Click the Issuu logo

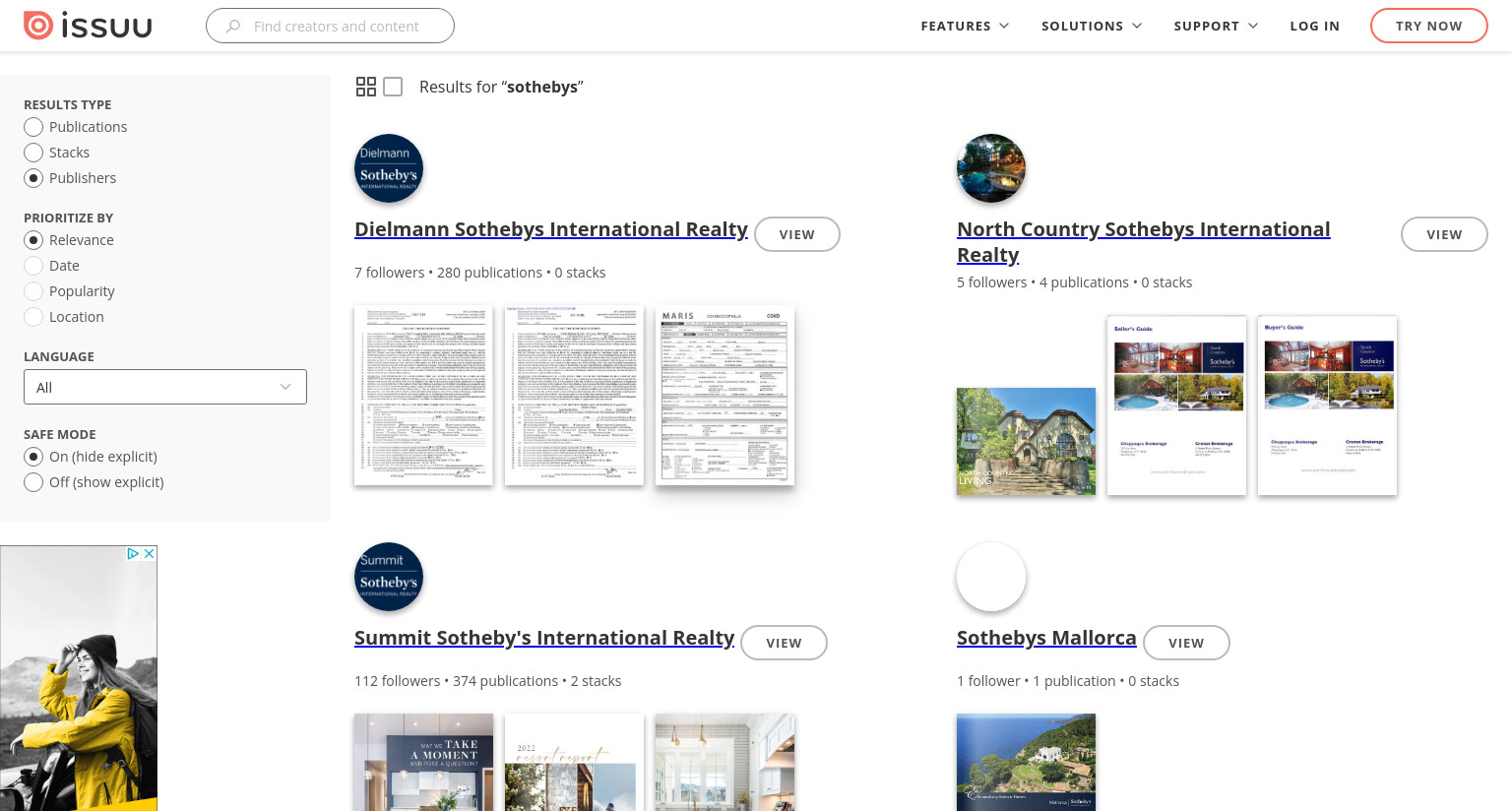[x=88, y=26]
